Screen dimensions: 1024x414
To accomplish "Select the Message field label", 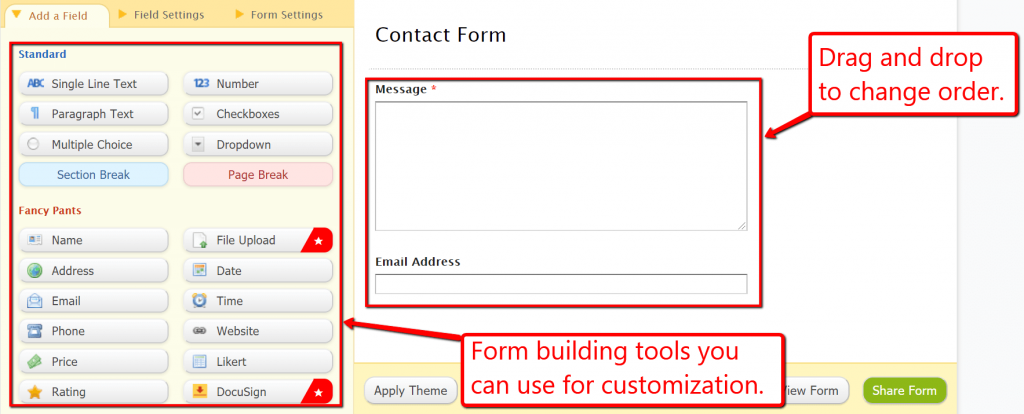I will pyautogui.click(x=401, y=89).
